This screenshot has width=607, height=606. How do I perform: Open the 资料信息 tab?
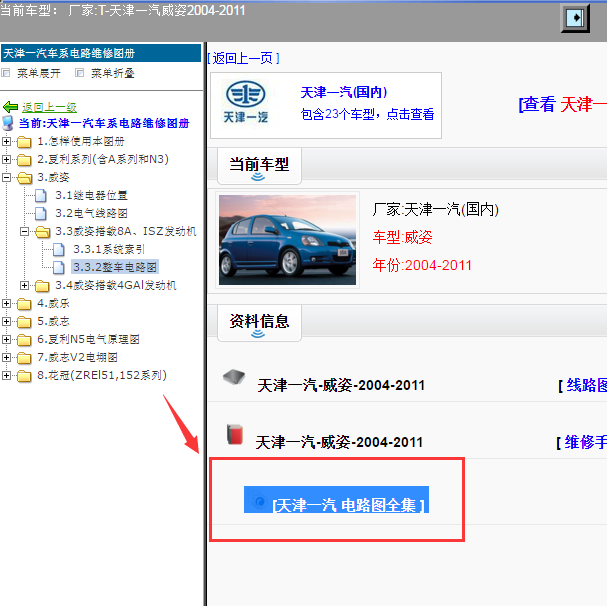point(259,323)
